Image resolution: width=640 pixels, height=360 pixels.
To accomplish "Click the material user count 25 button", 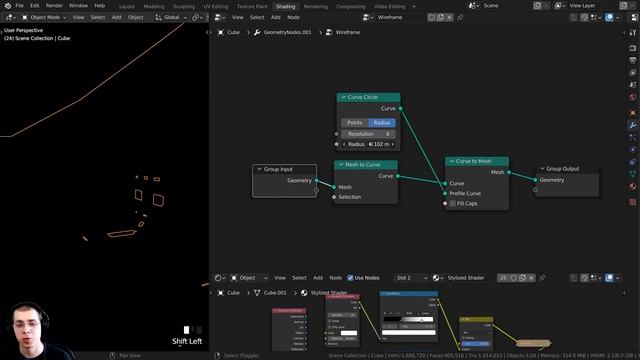I will click(x=503, y=278).
